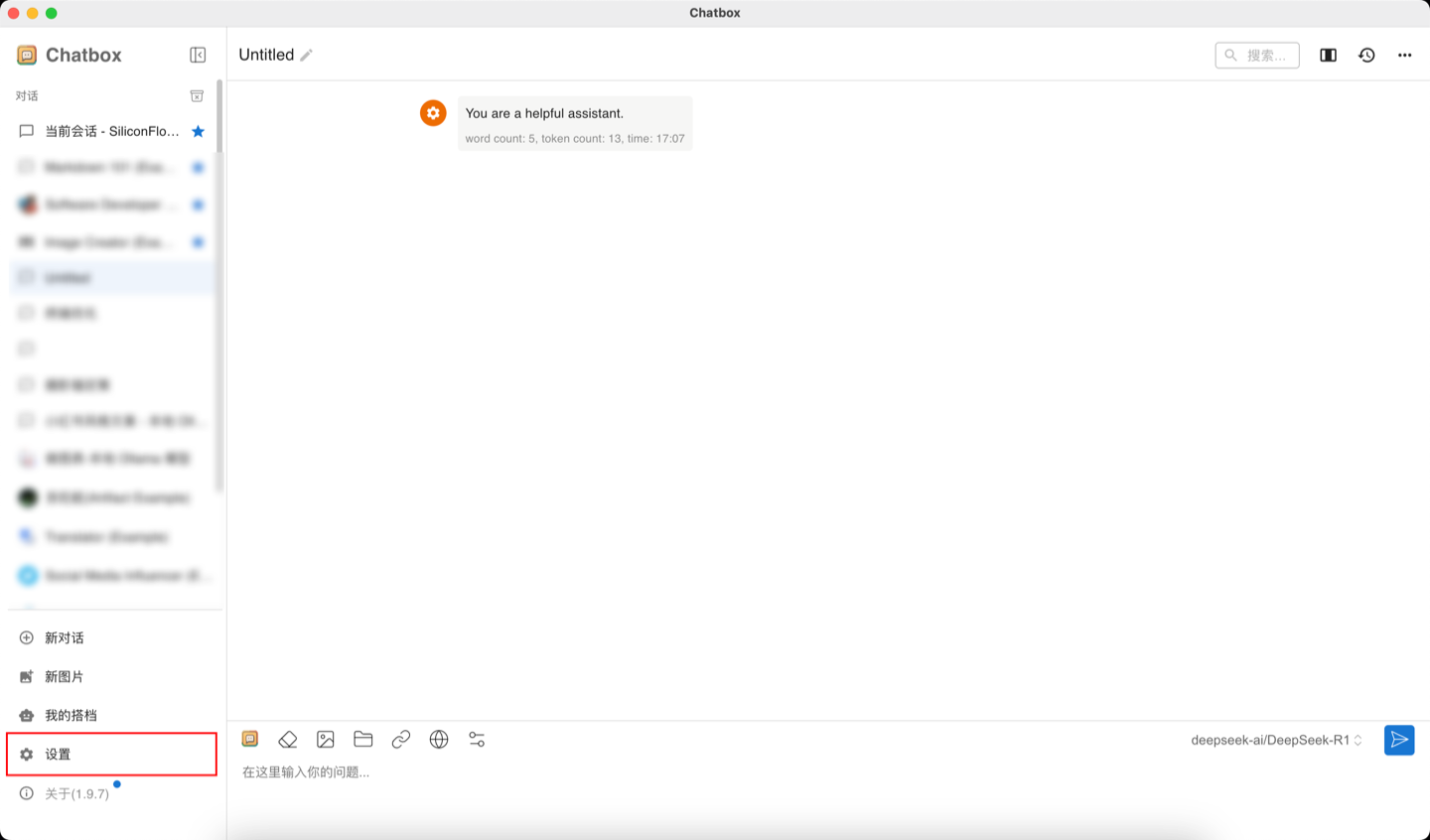Open 关于(1.9.7) about page
The image size is (1430, 840).
112,793
